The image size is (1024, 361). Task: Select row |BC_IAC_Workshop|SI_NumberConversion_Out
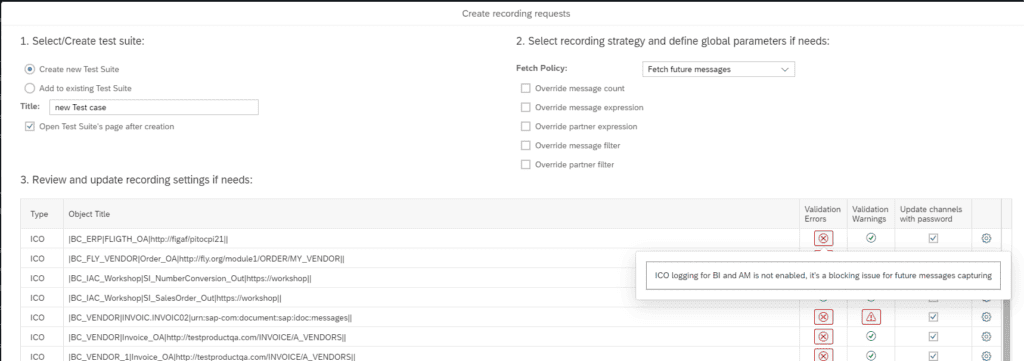click(x=189, y=278)
